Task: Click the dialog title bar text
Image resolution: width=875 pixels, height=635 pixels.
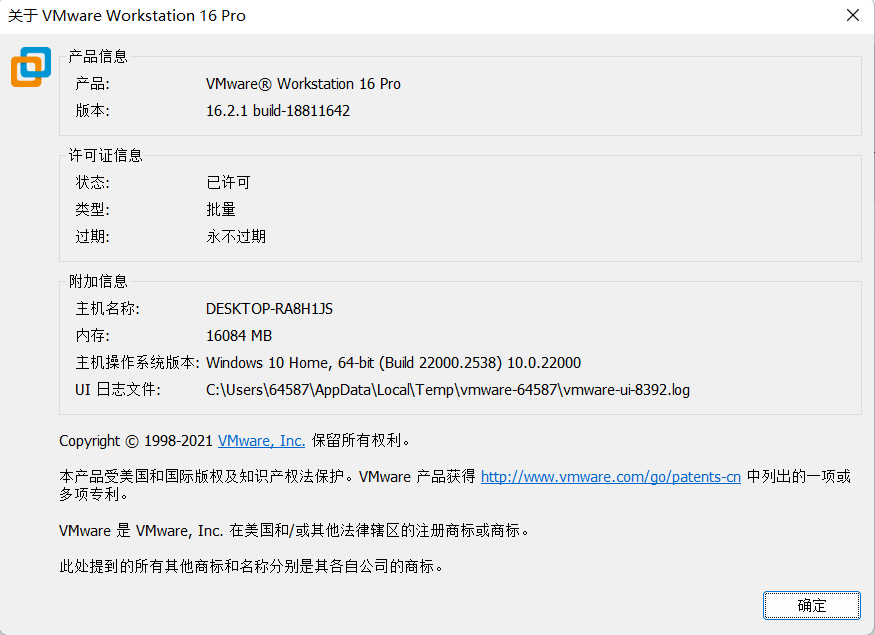Action: 127,16
